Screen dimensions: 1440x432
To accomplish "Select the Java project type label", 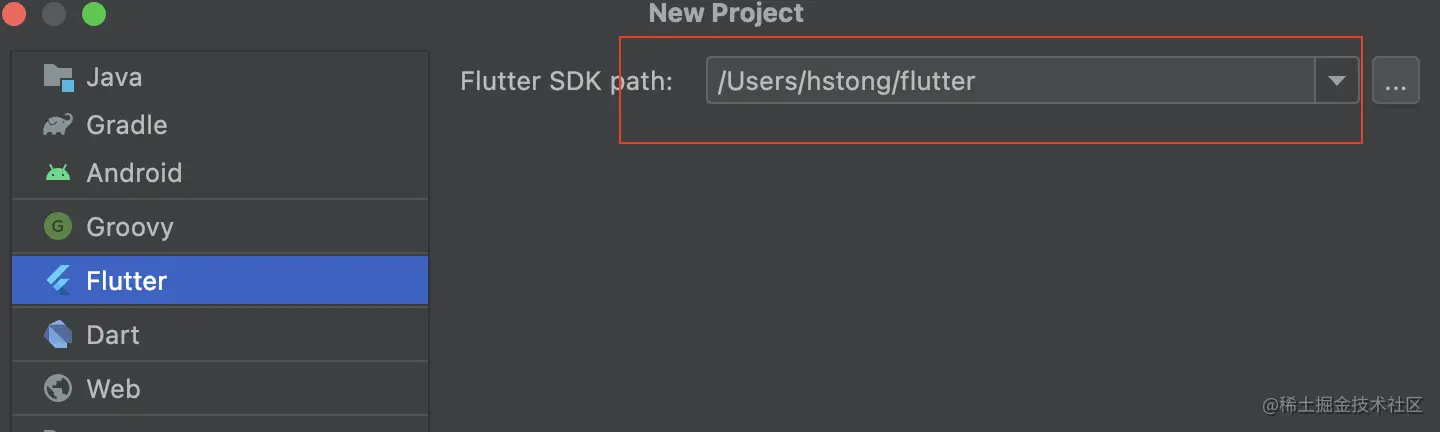I will click(x=114, y=77).
